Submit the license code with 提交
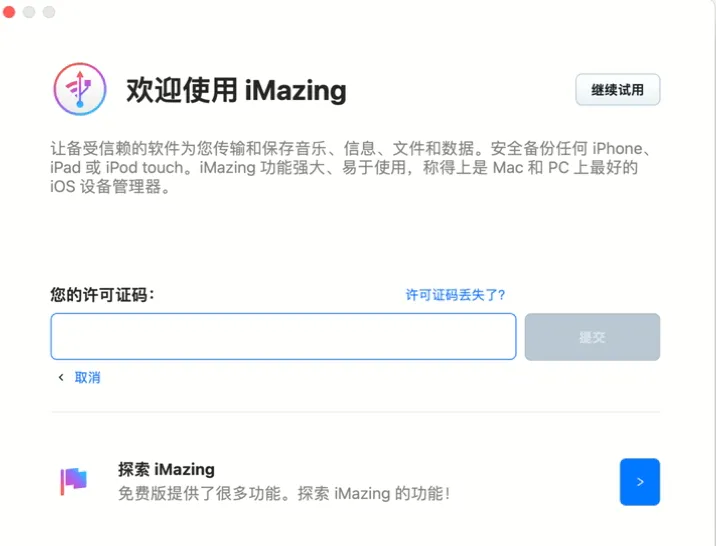 click(592, 337)
